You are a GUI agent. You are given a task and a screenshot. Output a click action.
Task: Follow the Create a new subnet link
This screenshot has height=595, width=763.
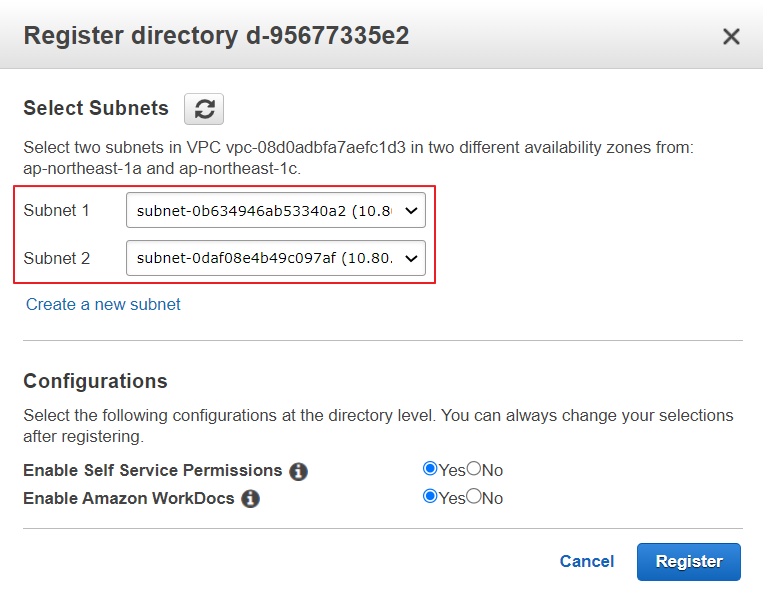coord(103,304)
